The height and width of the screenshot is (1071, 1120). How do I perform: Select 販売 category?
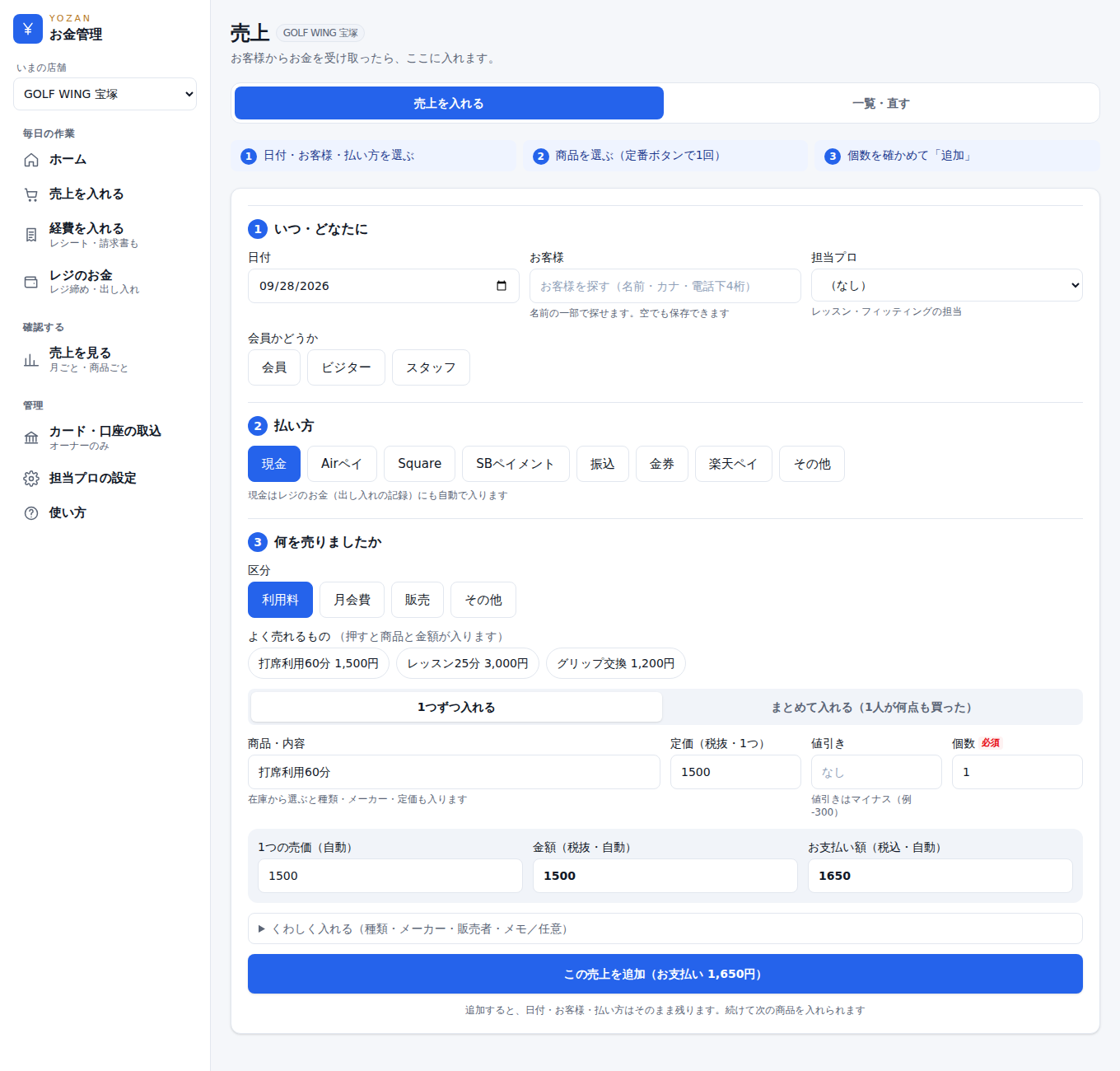pos(418,600)
